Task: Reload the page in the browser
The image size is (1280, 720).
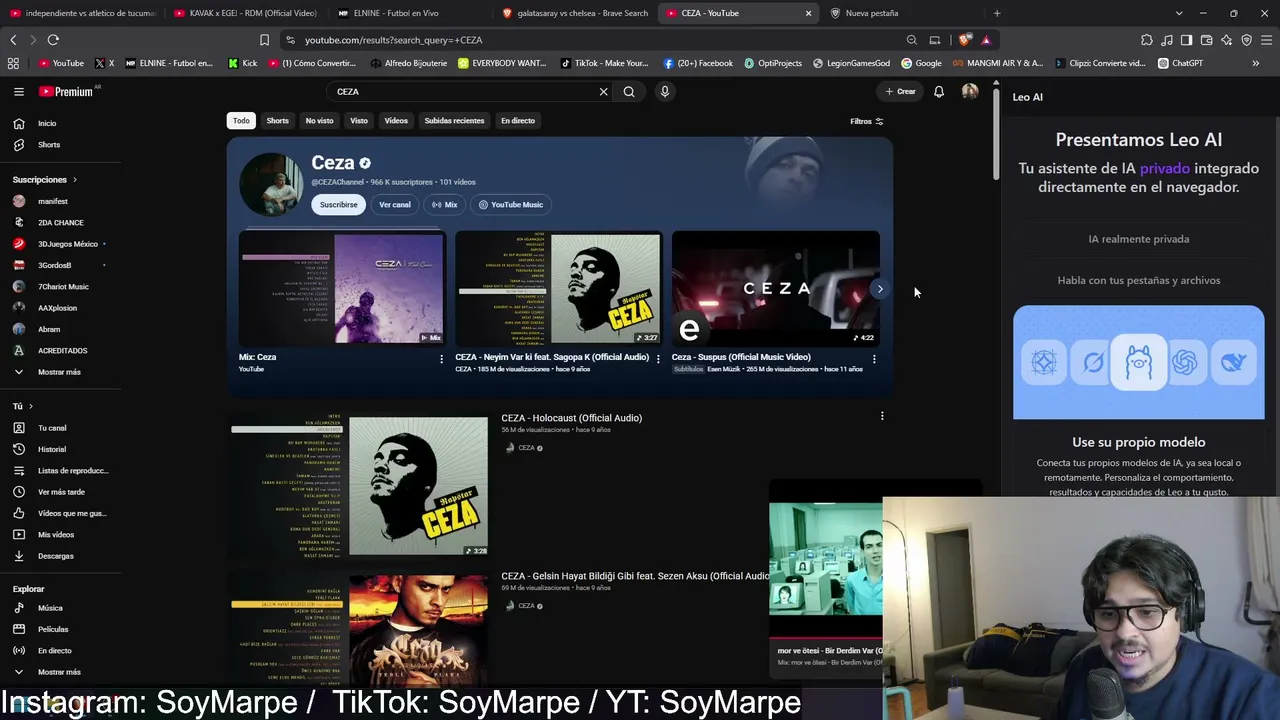Action: [53, 40]
